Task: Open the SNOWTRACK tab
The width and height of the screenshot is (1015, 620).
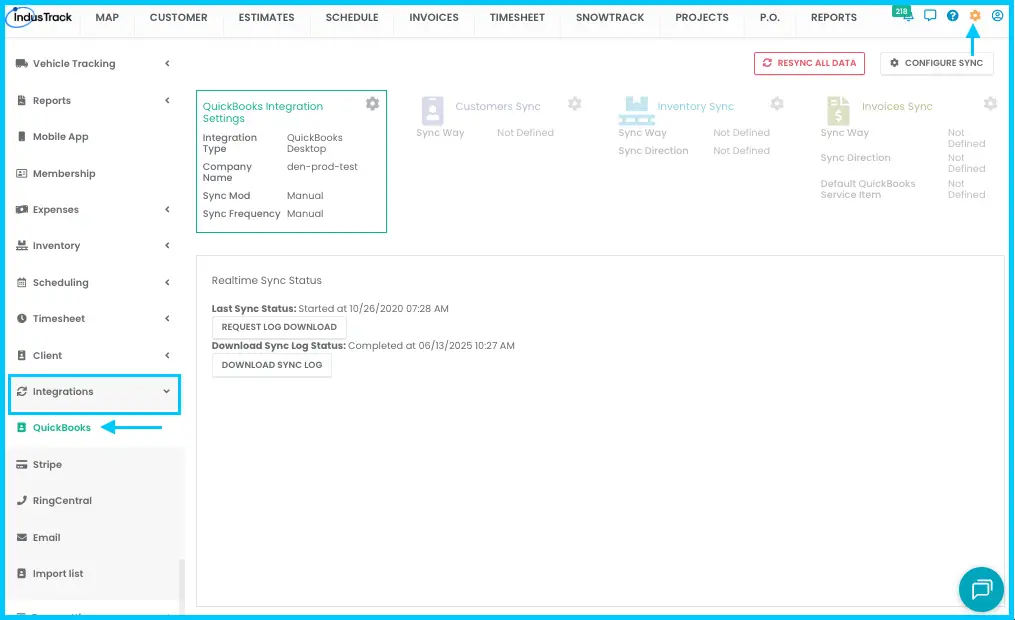Action: tap(610, 17)
